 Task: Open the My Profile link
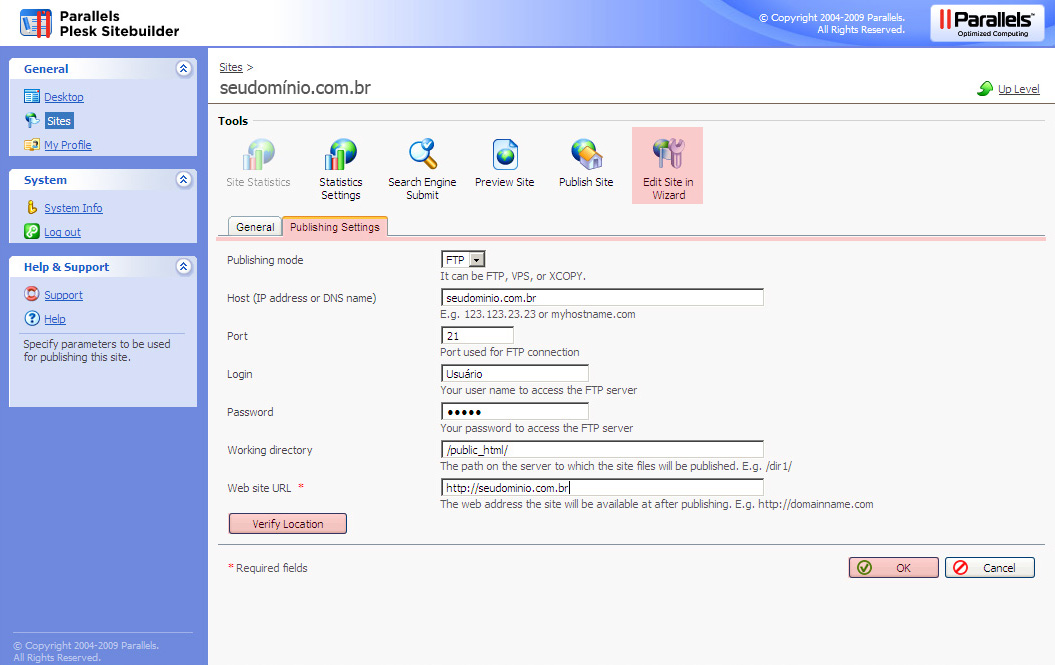tap(68, 145)
